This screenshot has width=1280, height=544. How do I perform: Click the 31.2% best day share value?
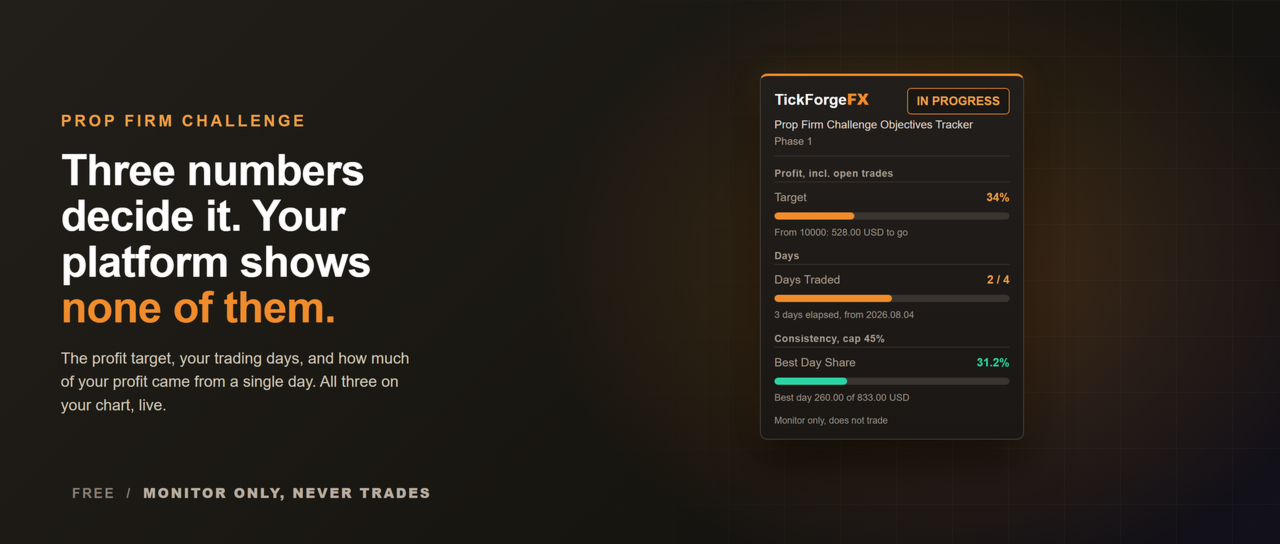coord(993,363)
